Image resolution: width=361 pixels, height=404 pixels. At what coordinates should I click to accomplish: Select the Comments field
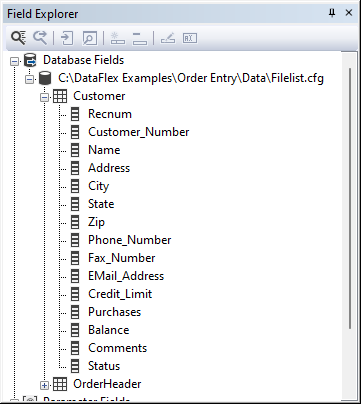point(117,348)
